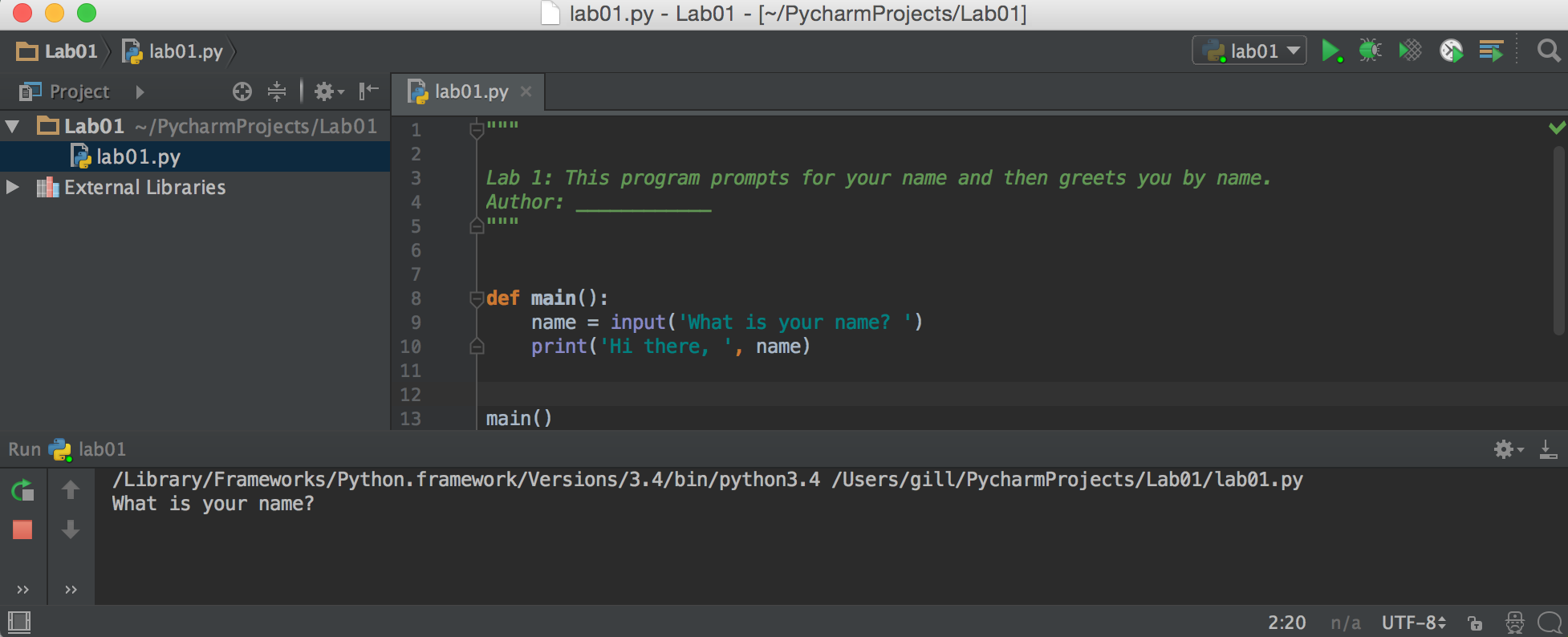
Task: Click the file proxy icon in the title bar
Action: (x=550, y=13)
